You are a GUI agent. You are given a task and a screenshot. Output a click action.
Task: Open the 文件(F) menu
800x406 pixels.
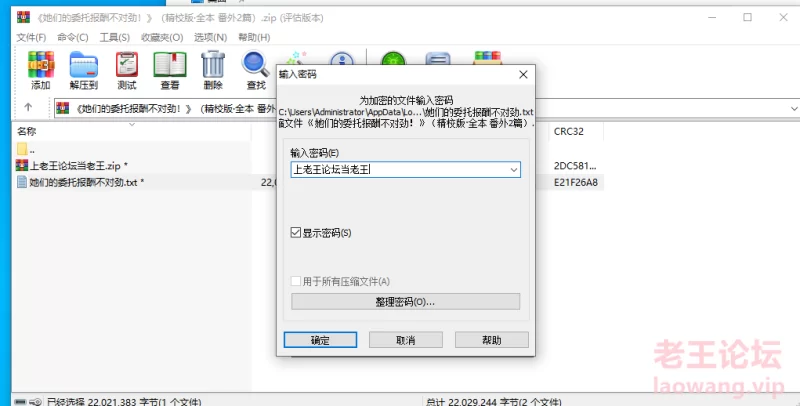click(31, 37)
